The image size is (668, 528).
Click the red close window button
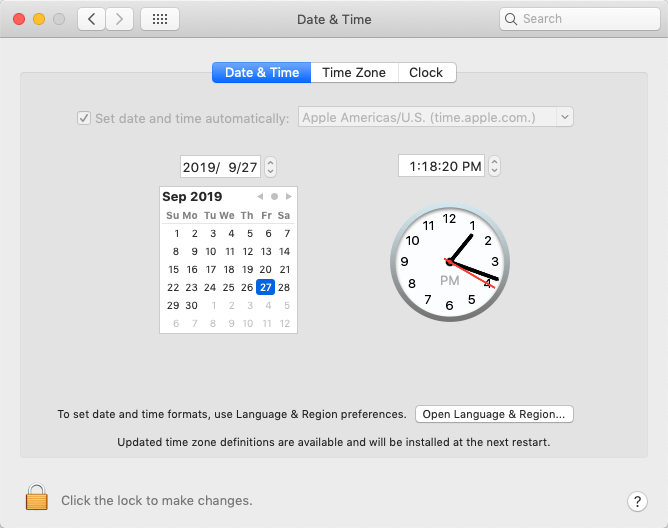point(19,19)
